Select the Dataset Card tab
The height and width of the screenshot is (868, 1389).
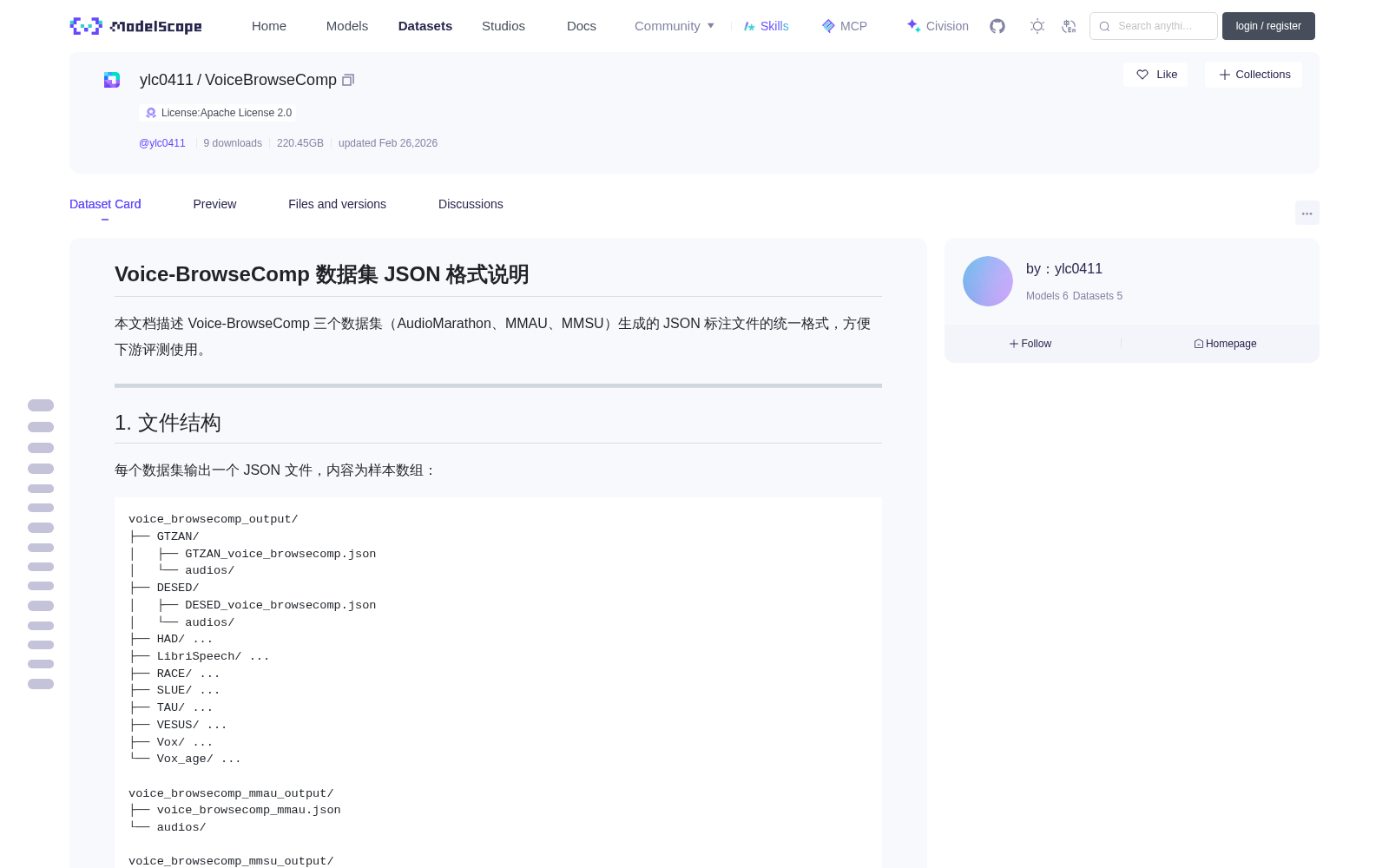[105, 204]
